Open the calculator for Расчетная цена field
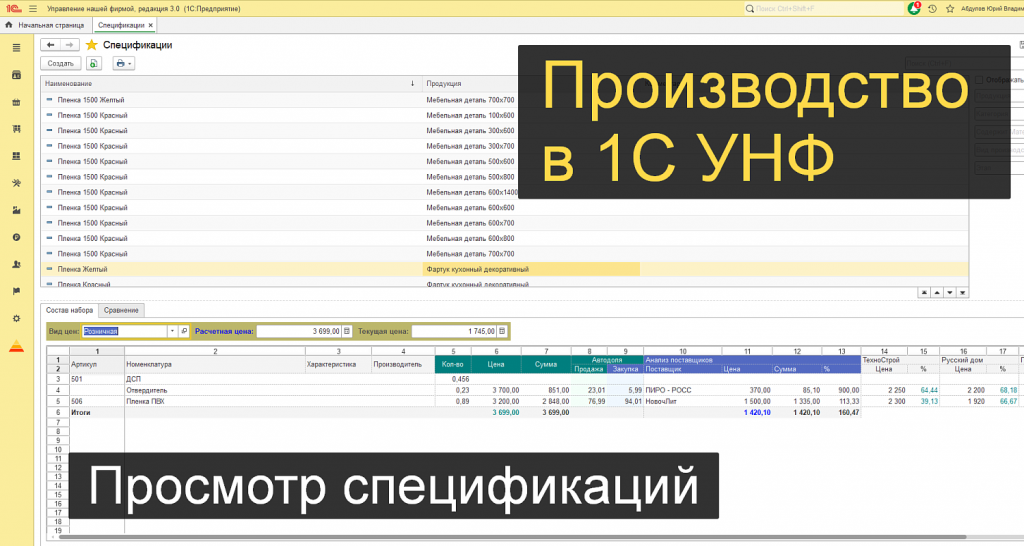The width and height of the screenshot is (1024, 546). (x=347, y=331)
